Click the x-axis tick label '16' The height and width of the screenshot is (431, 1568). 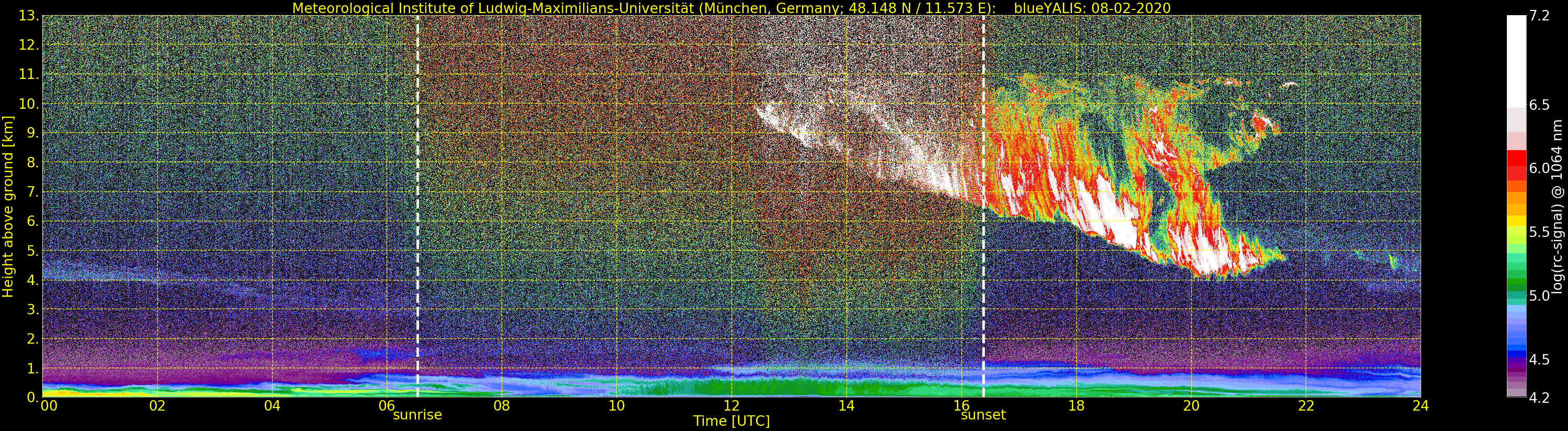click(961, 406)
